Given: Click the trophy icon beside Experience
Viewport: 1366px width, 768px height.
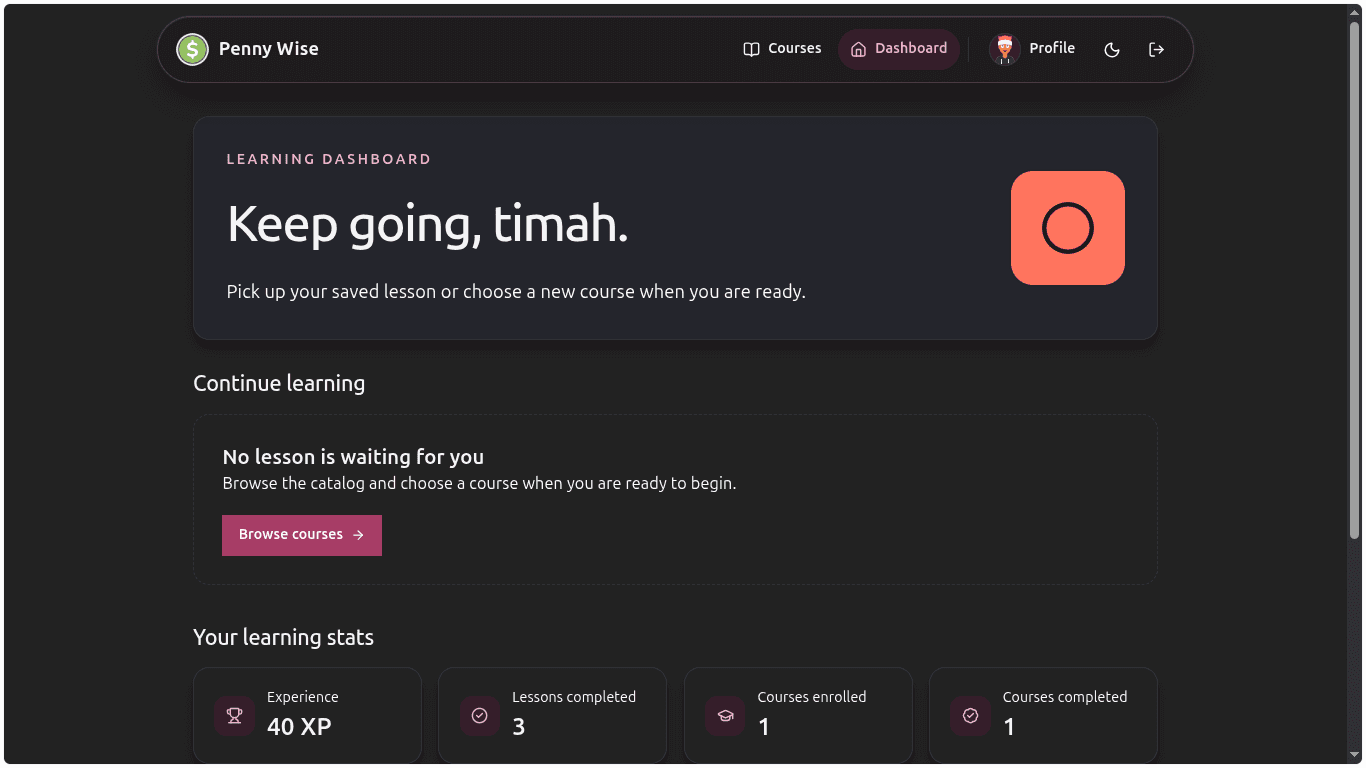Looking at the screenshot, I should [235, 715].
